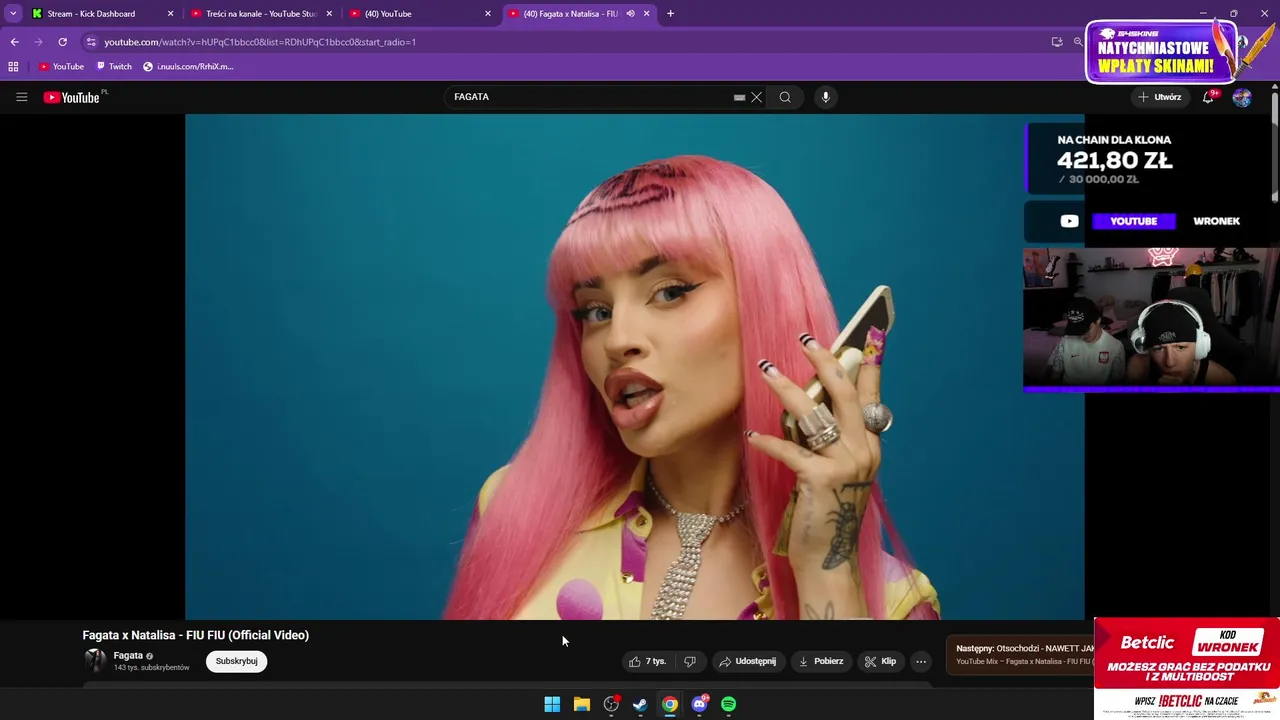
Task: Open OBS app icon in taskbar
Action: pos(611,704)
